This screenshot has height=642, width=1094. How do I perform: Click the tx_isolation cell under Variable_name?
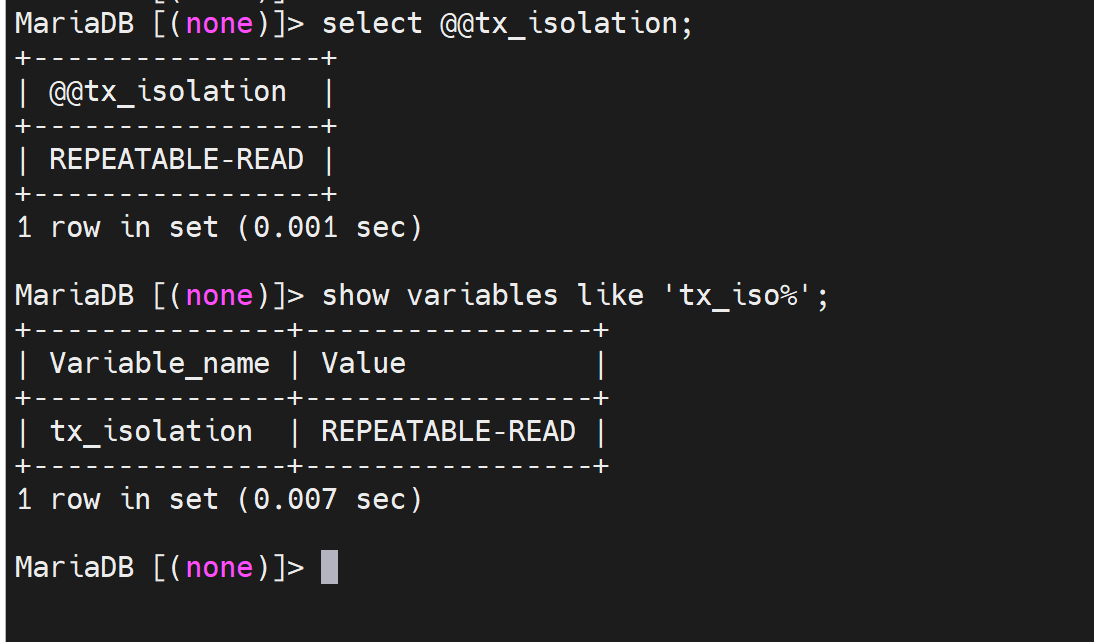pyautogui.click(x=151, y=431)
